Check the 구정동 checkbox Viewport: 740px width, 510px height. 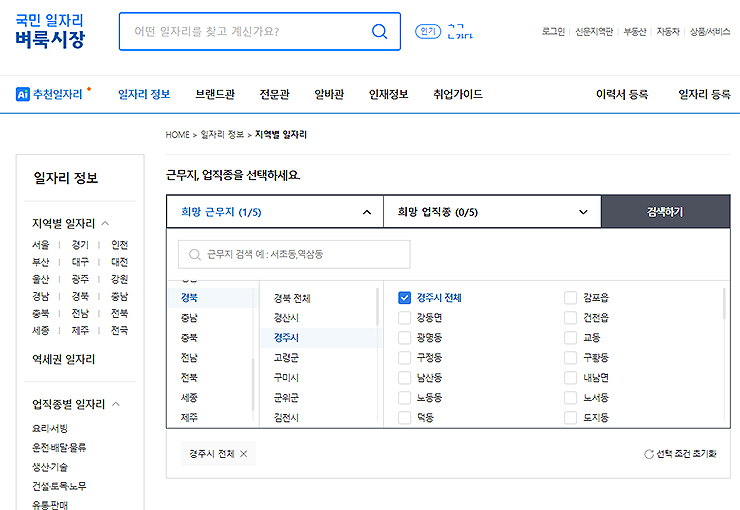click(404, 358)
